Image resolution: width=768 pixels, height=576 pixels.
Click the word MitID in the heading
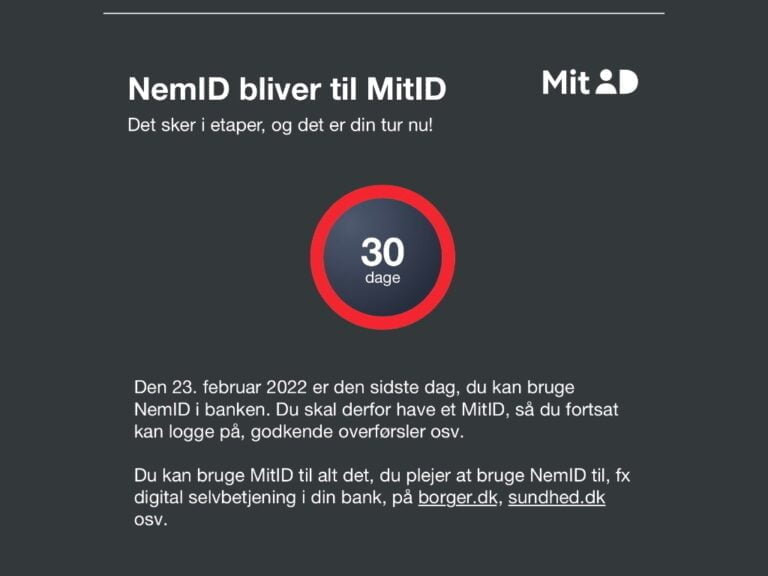coord(407,89)
